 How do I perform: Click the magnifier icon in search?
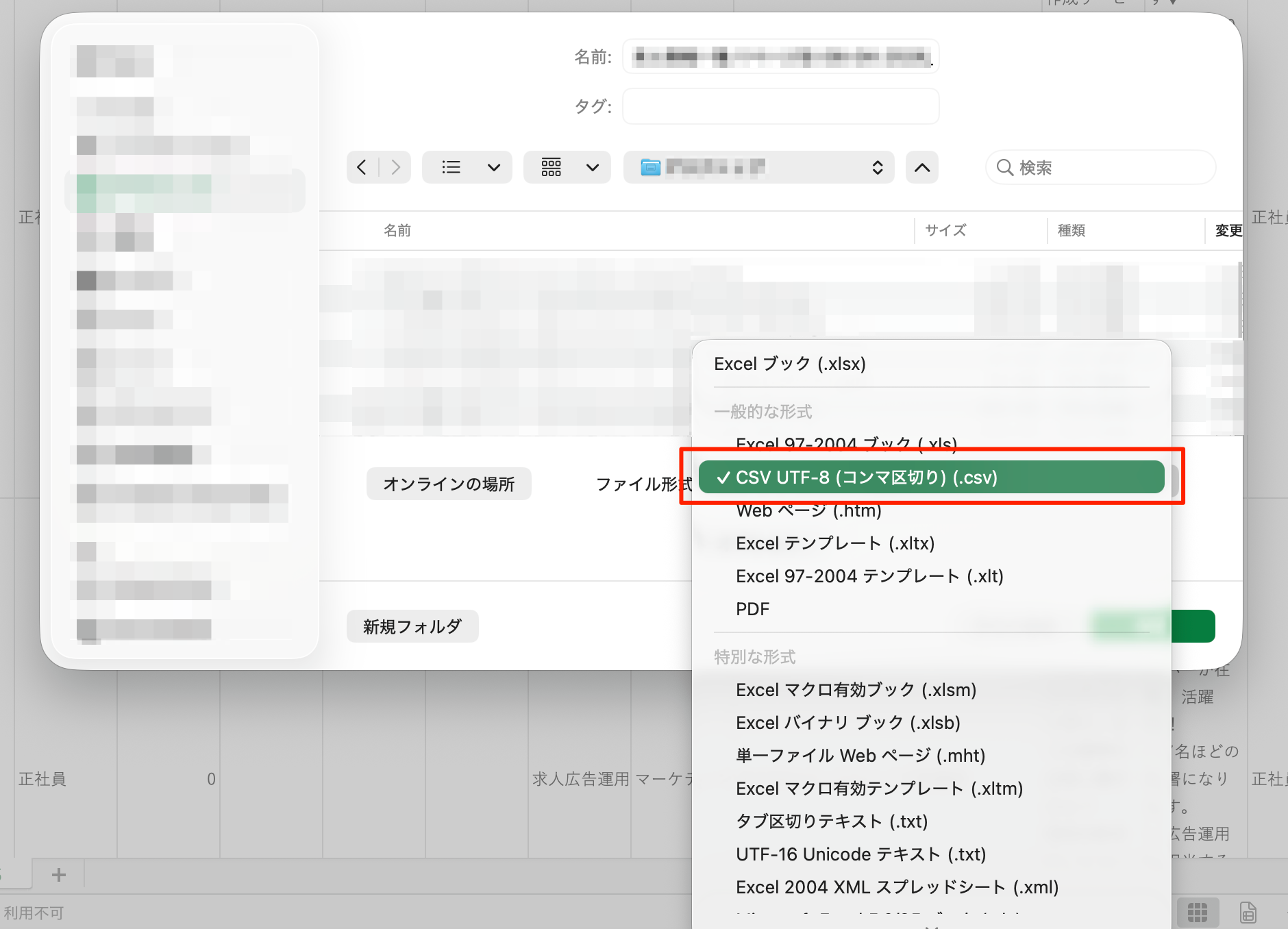click(x=1004, y=167)
